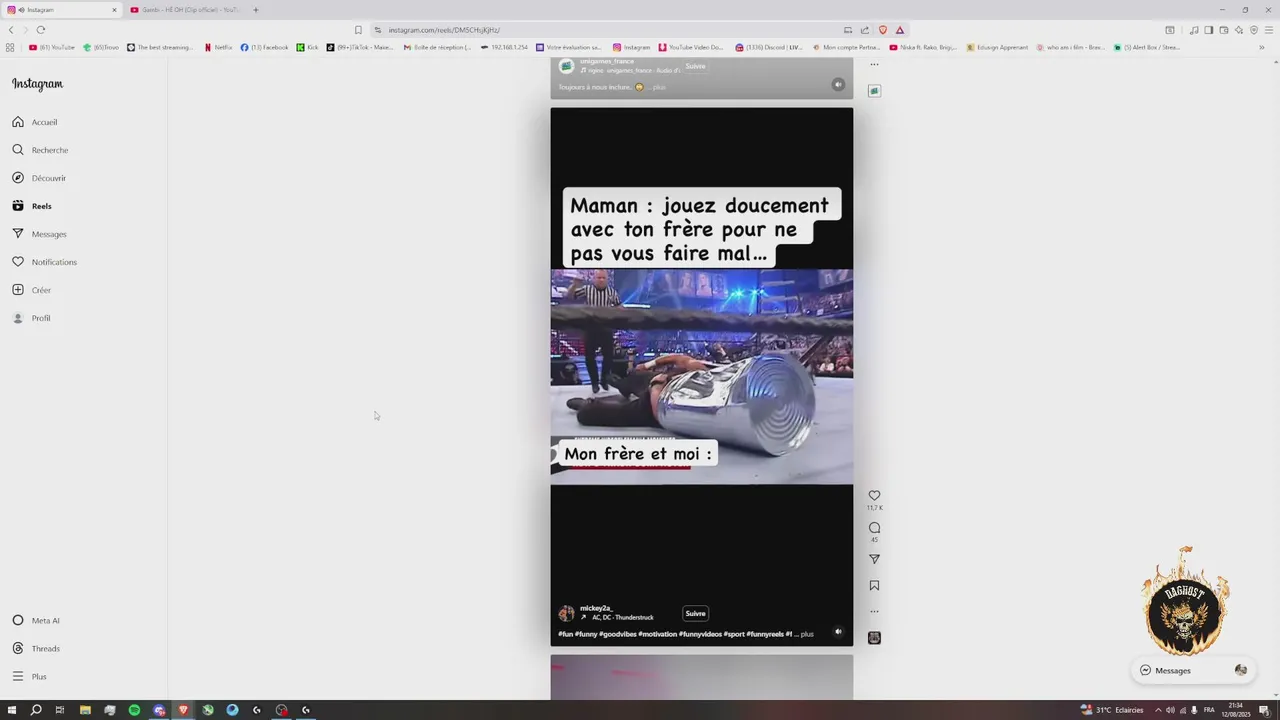Go back in browser history
1280x720 pixels.
tap(11, 30)
